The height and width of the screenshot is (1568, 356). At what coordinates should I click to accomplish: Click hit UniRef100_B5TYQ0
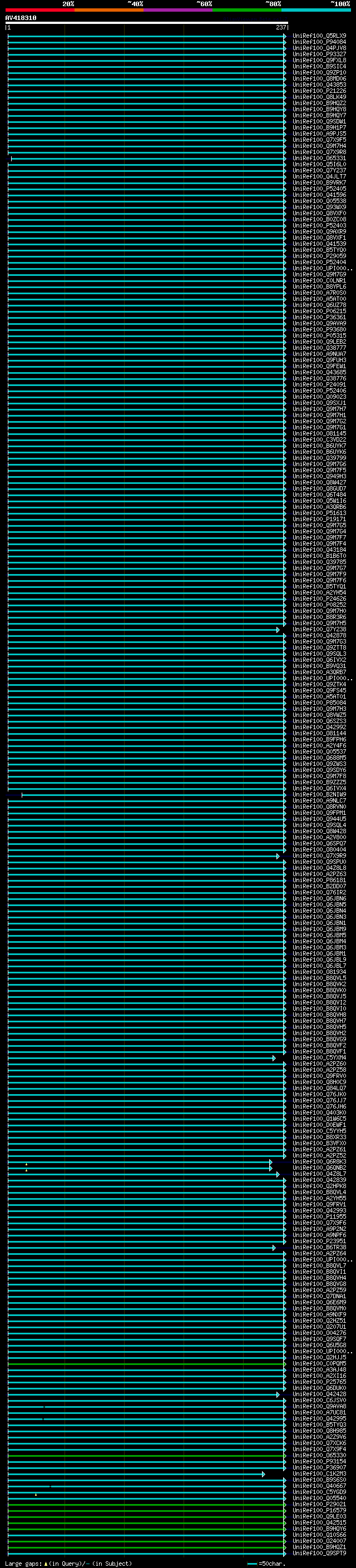(319, 250)
